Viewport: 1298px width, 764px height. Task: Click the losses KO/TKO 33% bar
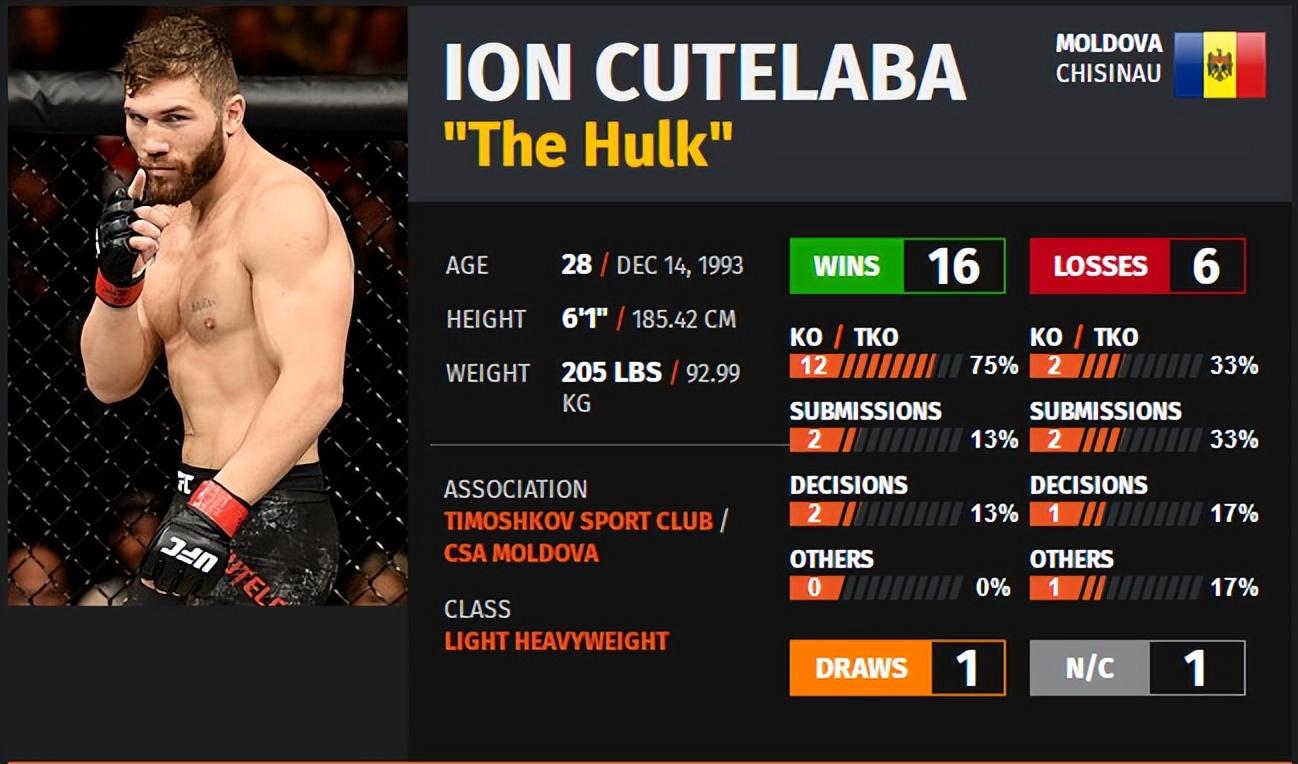coord(1116,366)
